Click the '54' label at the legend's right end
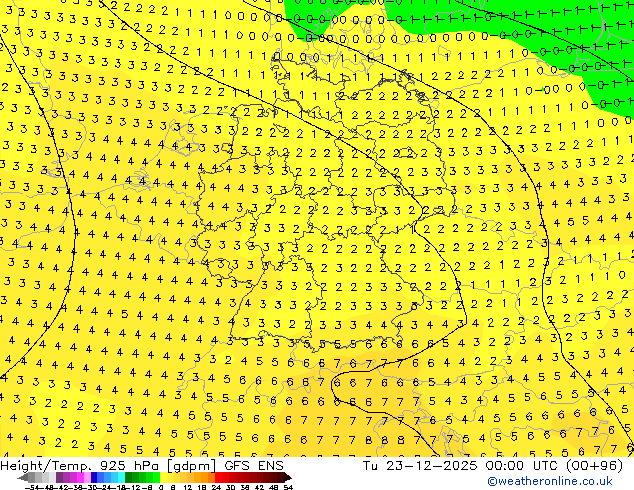Viewport: 634px width, 490px height. coord(288,488)
